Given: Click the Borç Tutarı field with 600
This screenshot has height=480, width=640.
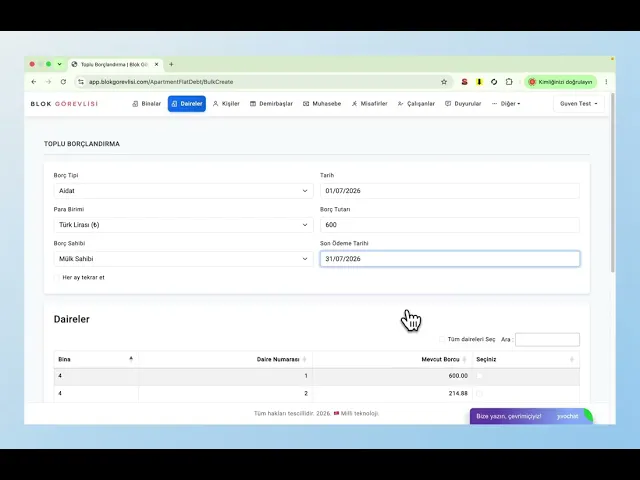Looking at the screenshot, I should (450, 225).
